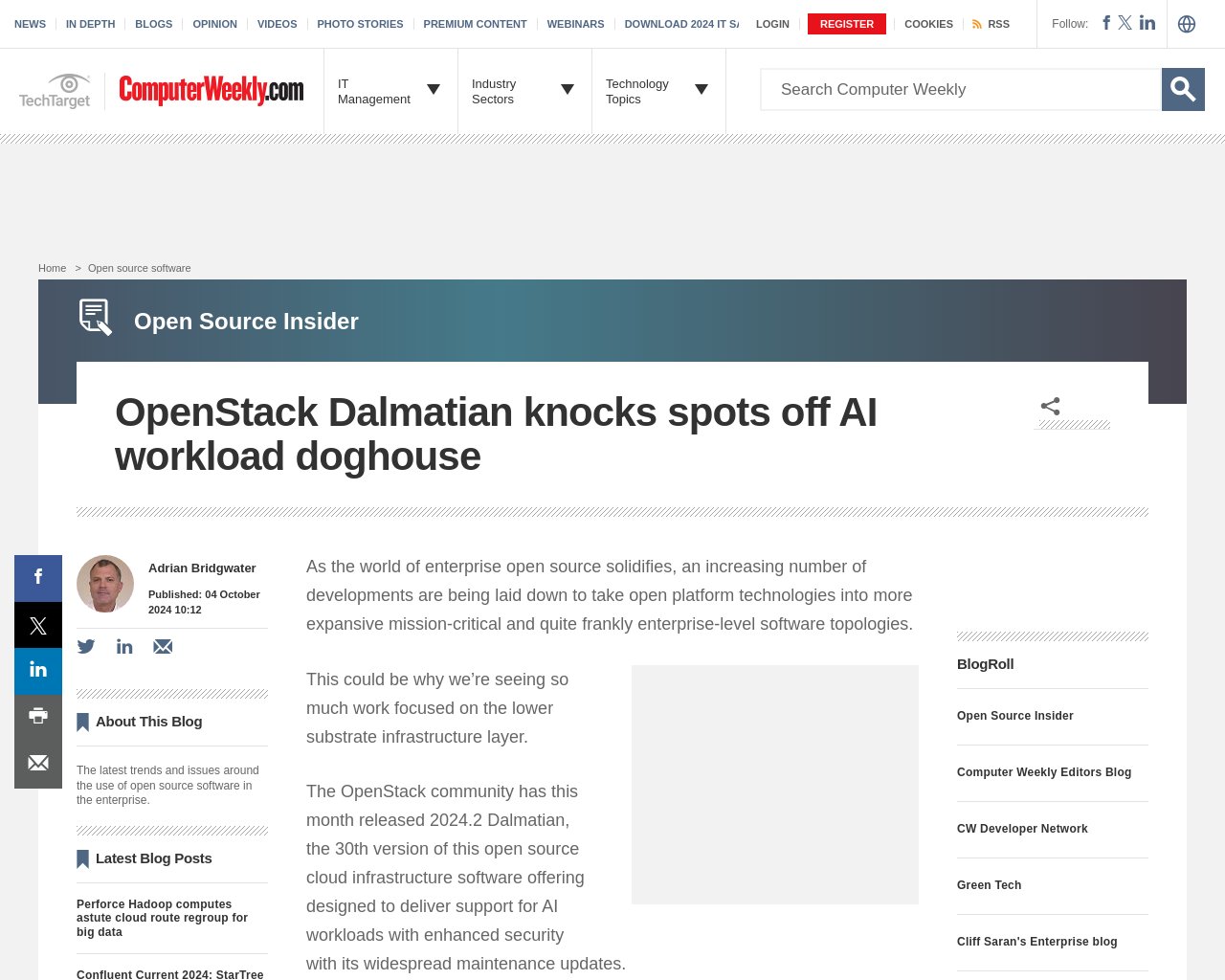Screen dimensions: 1225x980
Task: Click the Home breadcrumb link
Action: [52, 268]
